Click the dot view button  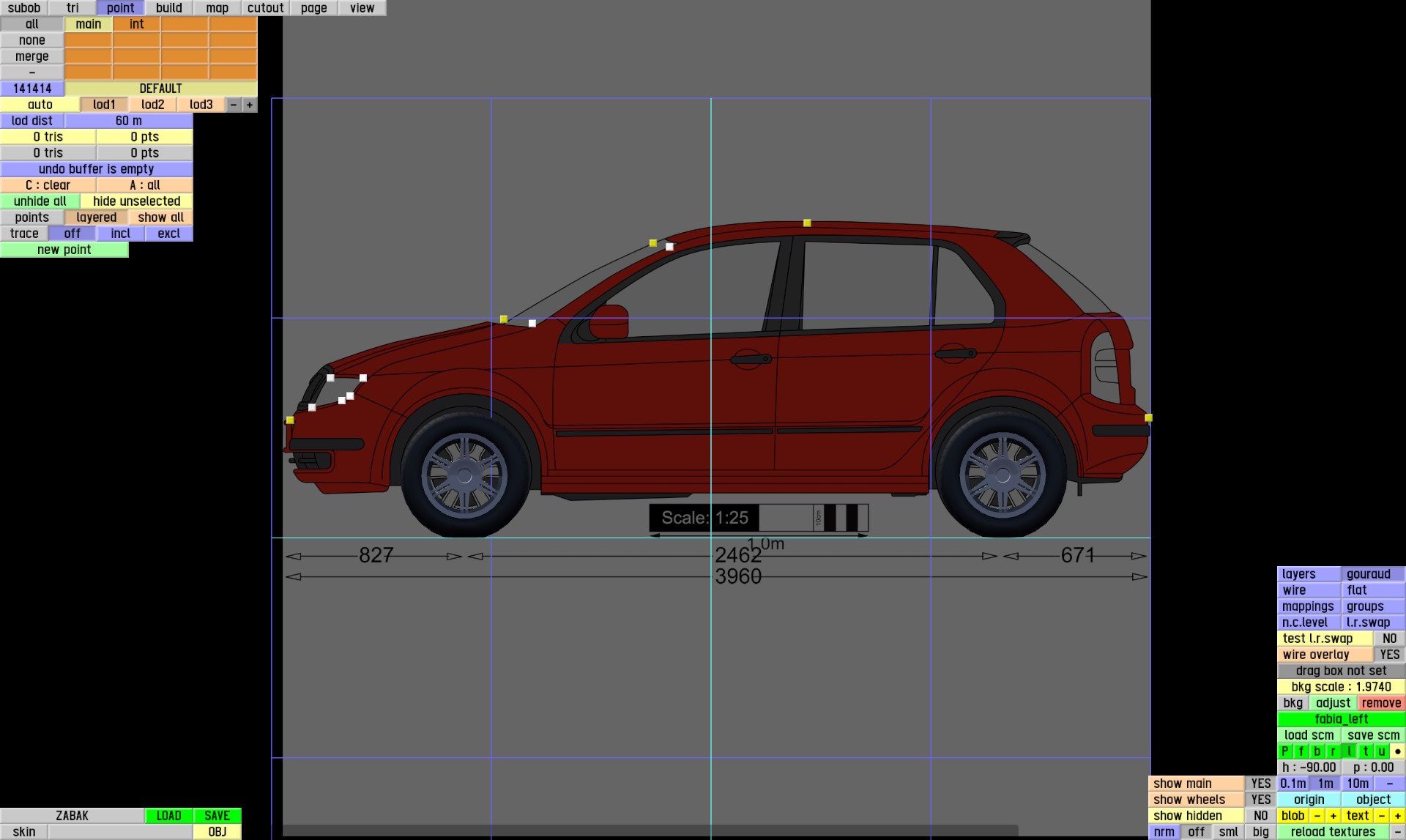(1397, 751)
